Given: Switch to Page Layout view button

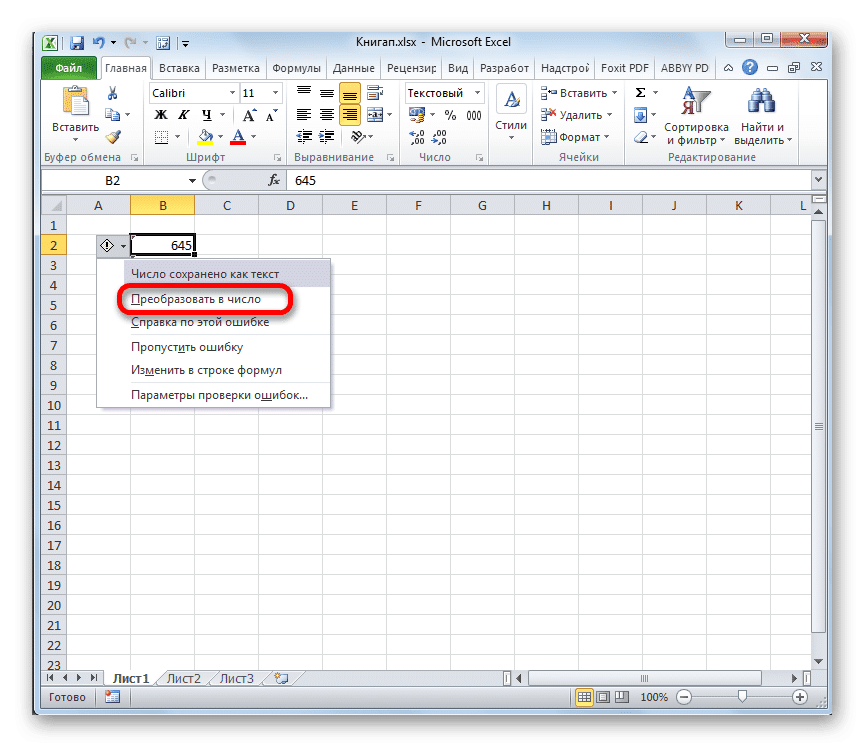Looking at the screenshot, I should click(x=603, y=697).
